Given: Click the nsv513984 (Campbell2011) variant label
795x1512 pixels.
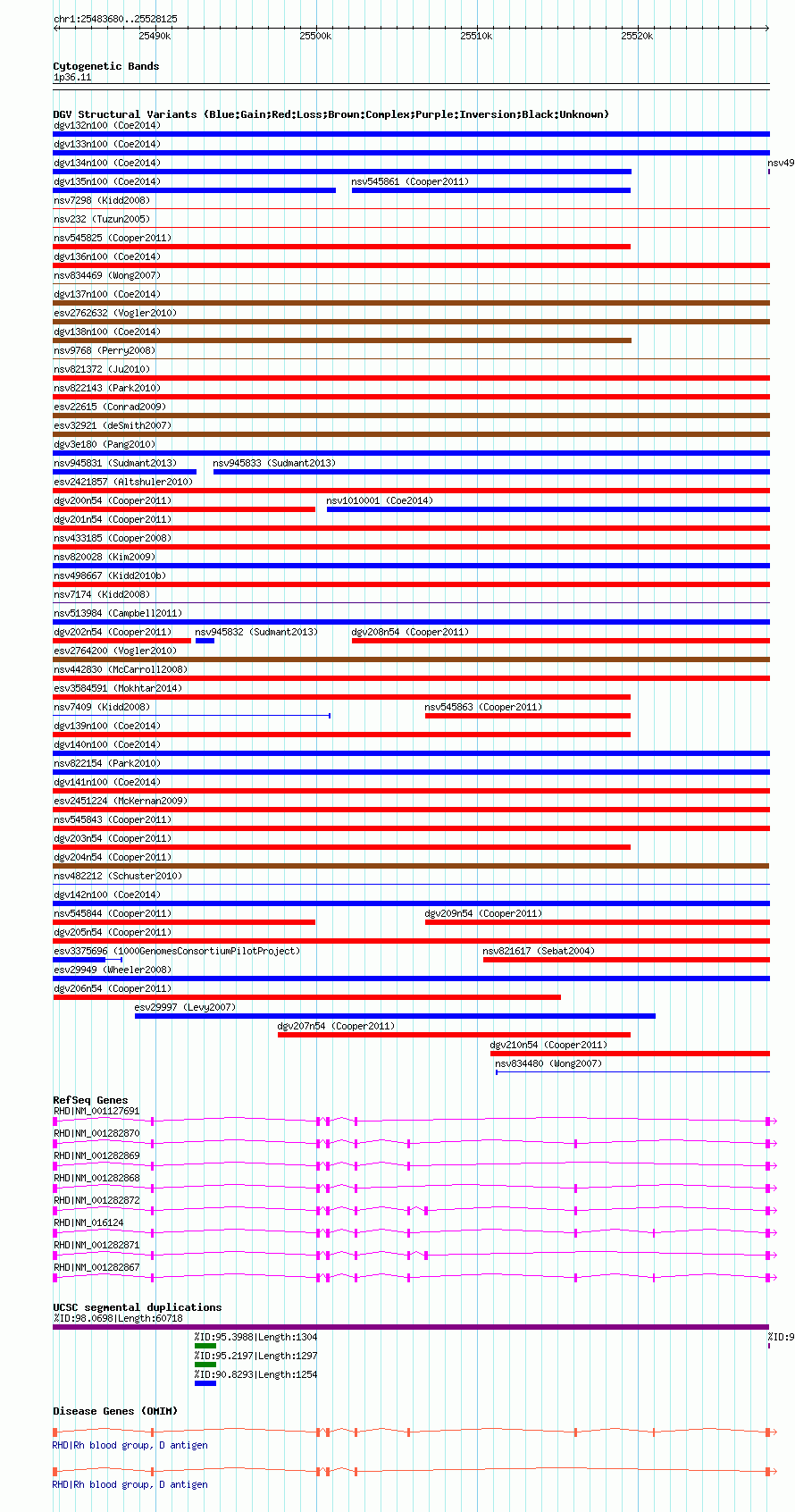Looking at the screenshot, I should point(118,613).
